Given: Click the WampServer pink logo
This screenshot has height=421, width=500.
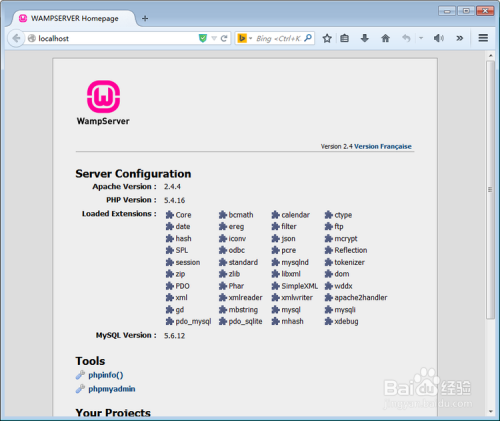Looking at the screenshot, I should [103, 96].
